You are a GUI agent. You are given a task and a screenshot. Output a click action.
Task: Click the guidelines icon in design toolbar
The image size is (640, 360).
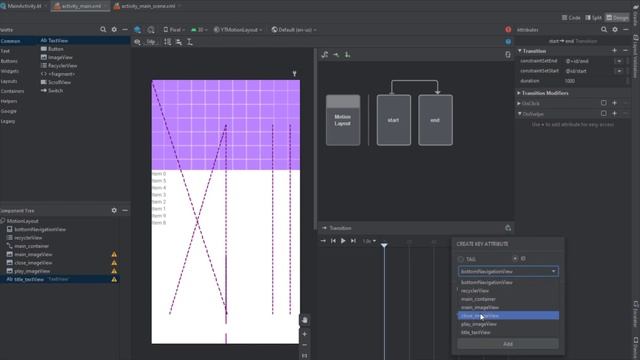click(190, 42)
